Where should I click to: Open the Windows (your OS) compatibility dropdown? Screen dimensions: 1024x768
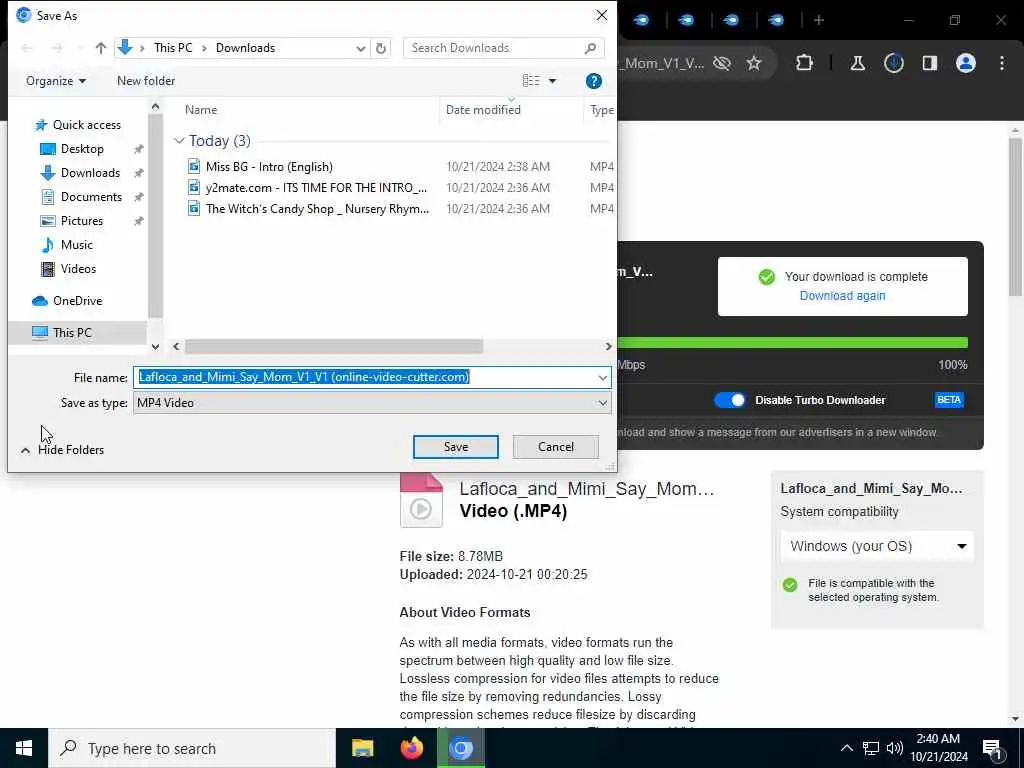[877, 546]
